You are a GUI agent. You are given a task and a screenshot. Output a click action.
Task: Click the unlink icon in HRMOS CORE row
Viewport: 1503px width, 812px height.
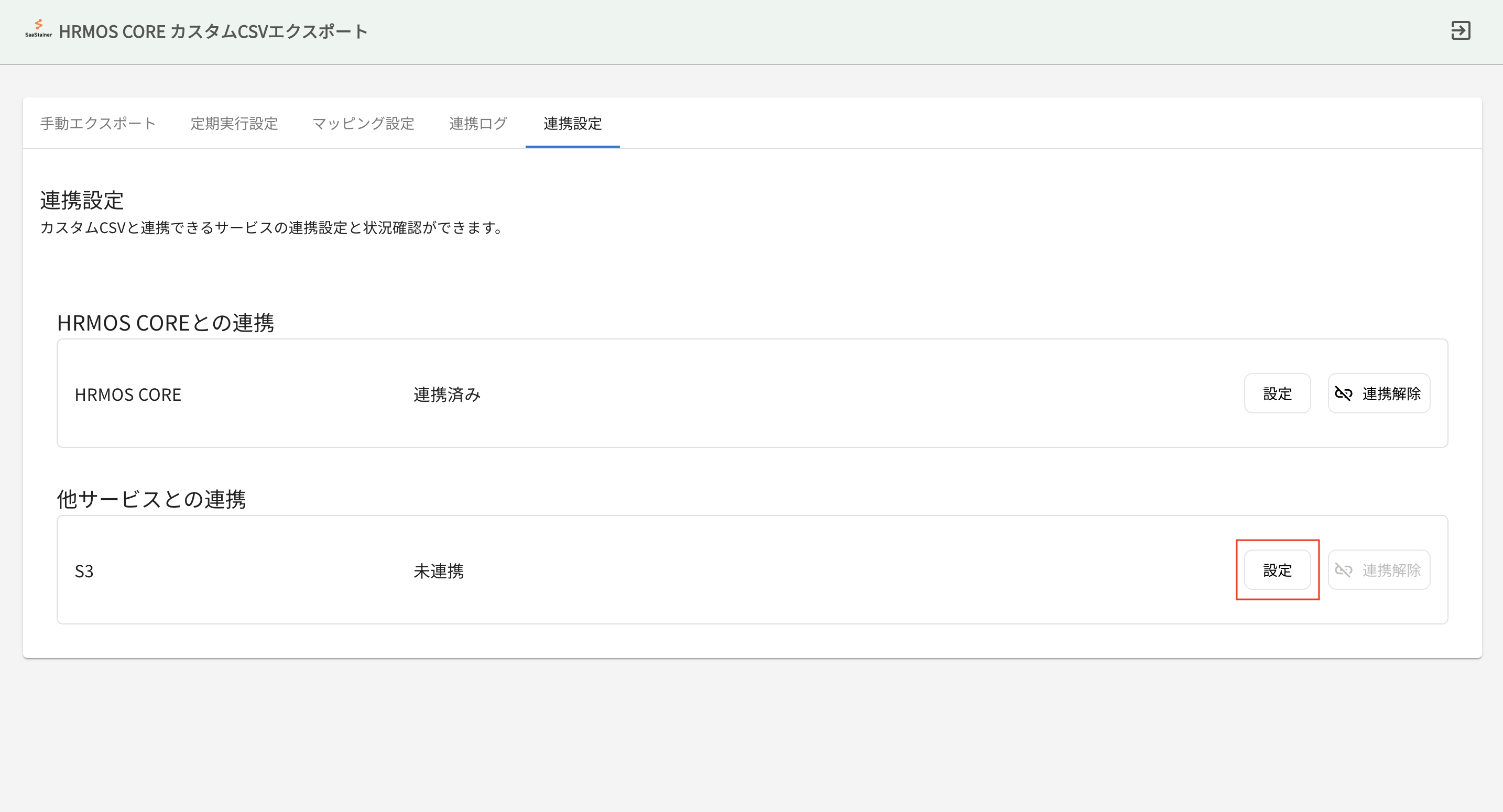(1343, 394)
